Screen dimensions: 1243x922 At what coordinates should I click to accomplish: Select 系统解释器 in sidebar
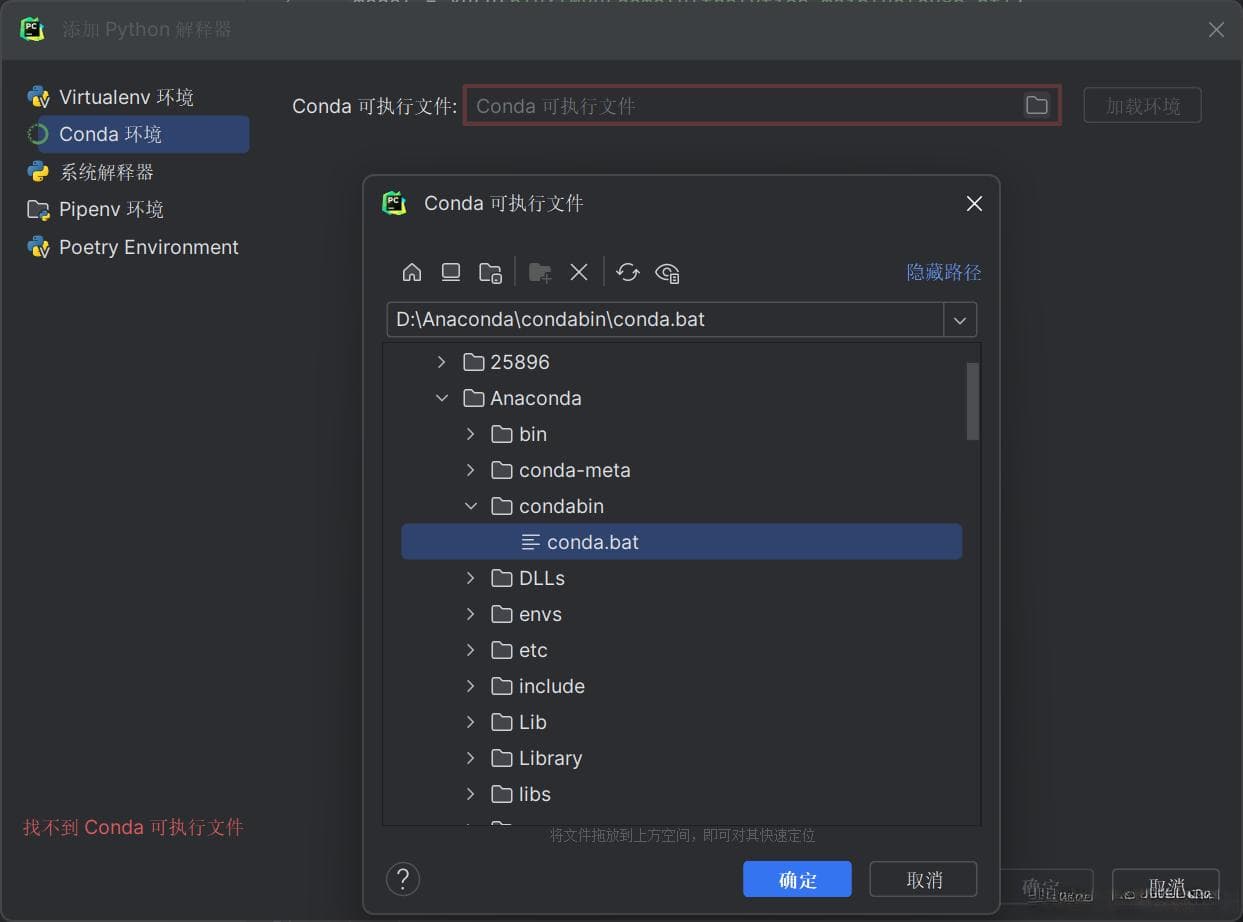pos(106,172)
